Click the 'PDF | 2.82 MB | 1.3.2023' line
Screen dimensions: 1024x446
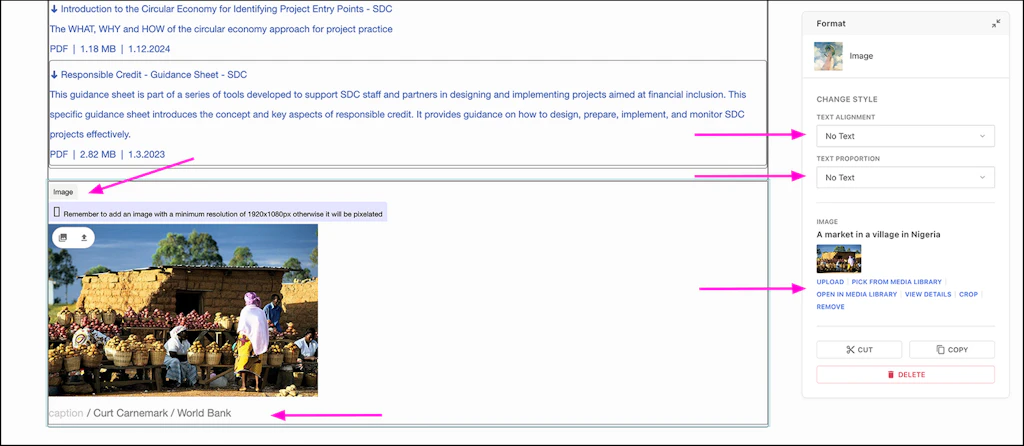pos(107,155)
